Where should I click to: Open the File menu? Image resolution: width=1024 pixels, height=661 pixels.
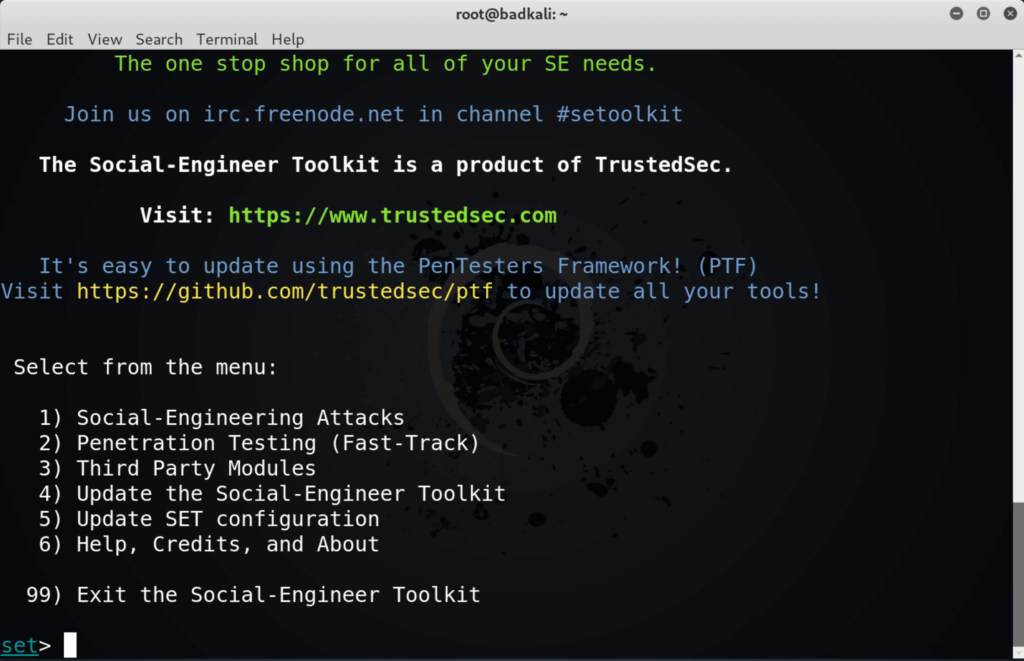[x=20, y=39]
